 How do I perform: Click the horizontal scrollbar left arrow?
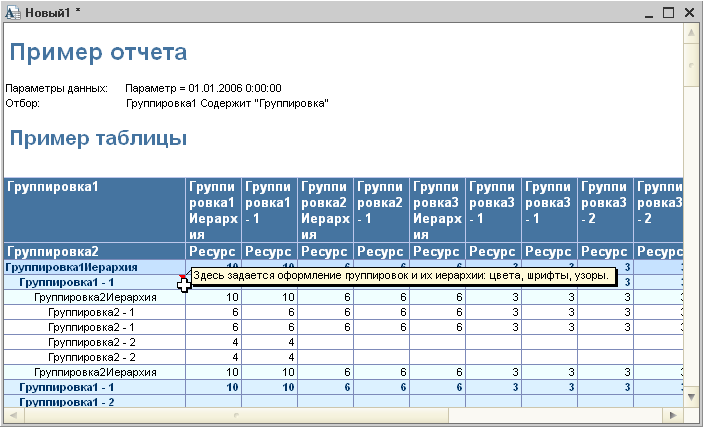[13, 415]
